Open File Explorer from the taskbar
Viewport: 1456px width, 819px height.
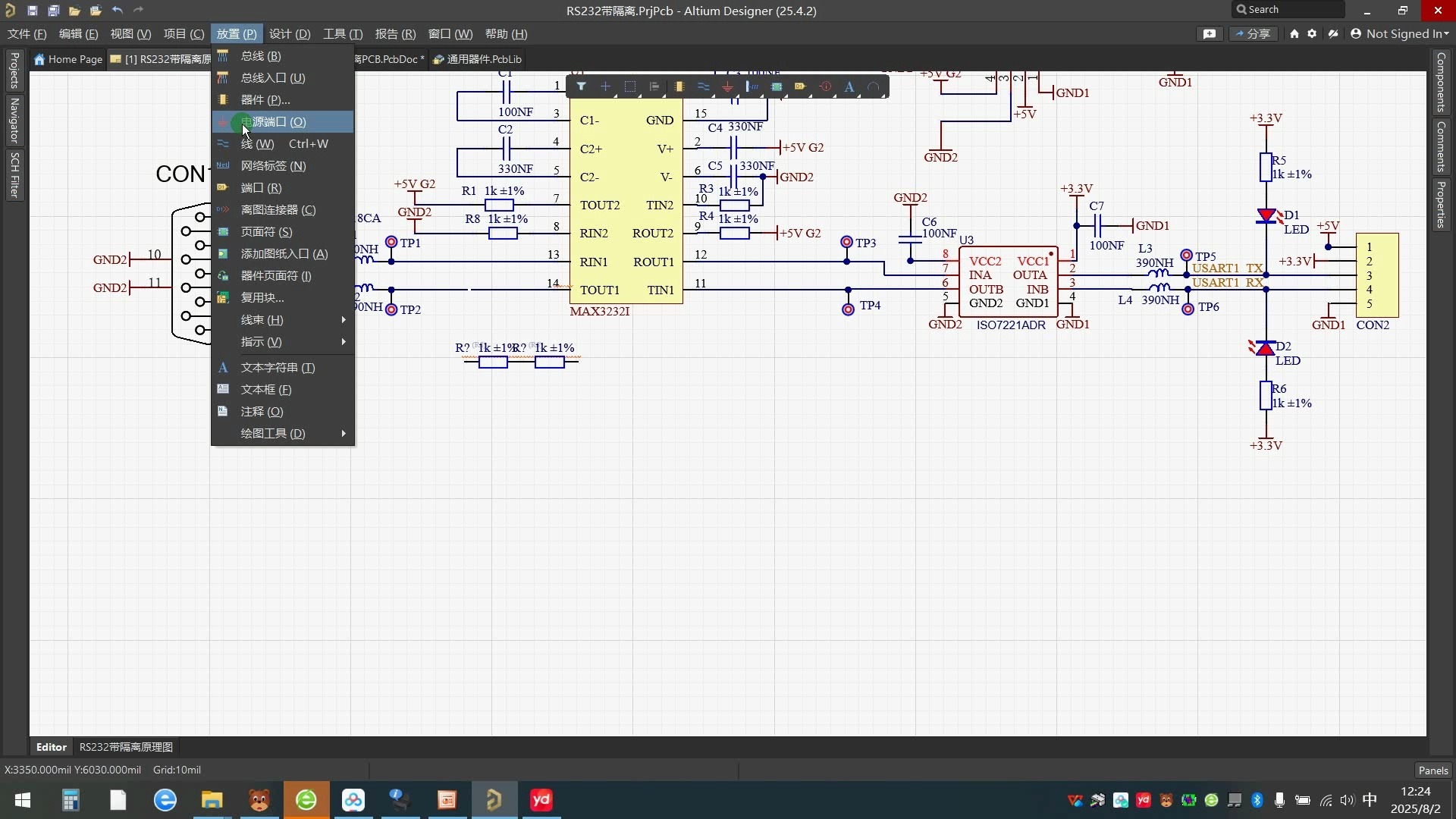coord(212,800)
